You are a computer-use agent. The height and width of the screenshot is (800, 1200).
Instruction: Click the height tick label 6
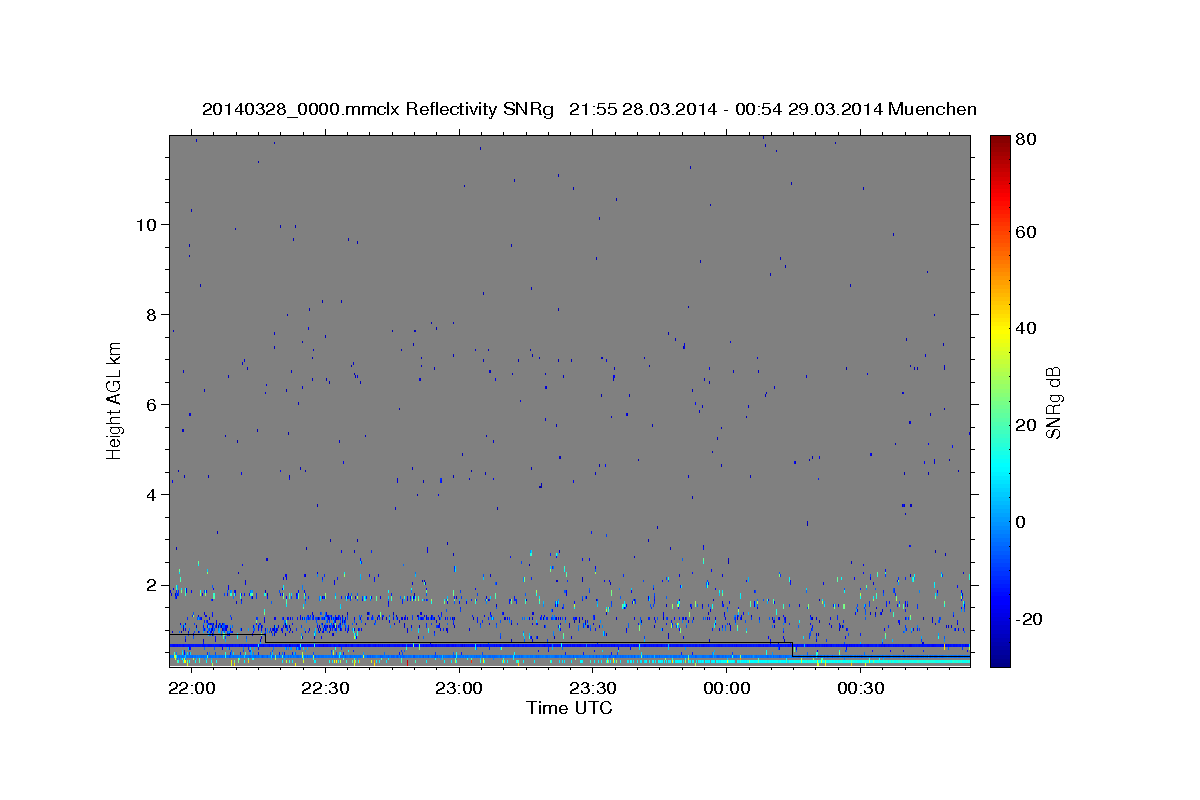tap(153, 404)
